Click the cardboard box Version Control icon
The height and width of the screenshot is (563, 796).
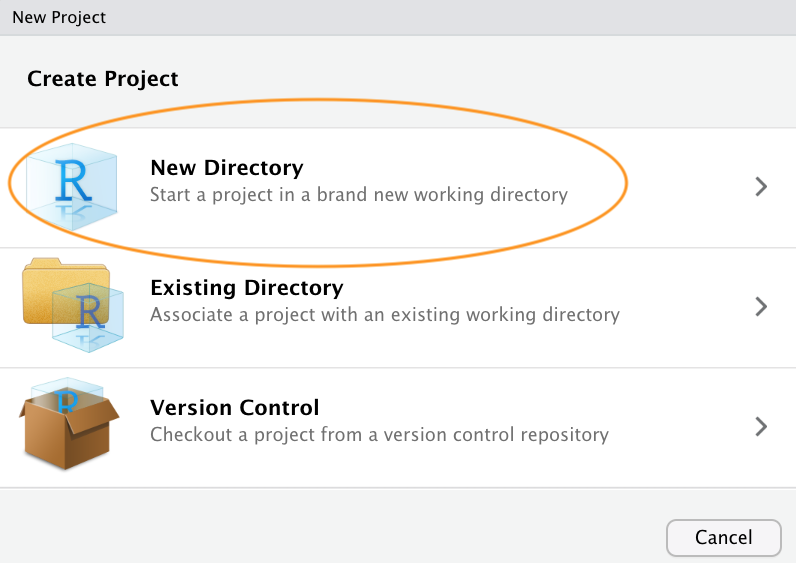coord(68,432)
